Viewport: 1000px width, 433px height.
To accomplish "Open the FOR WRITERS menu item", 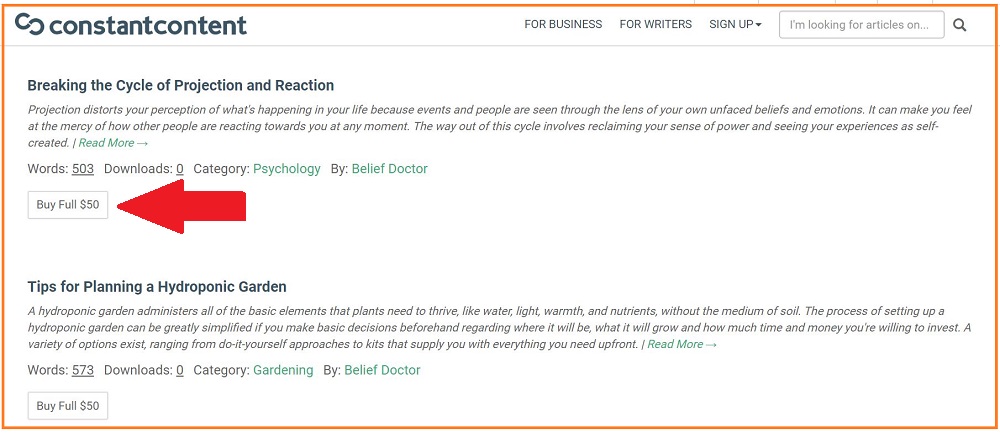I will tap(656, 24).
